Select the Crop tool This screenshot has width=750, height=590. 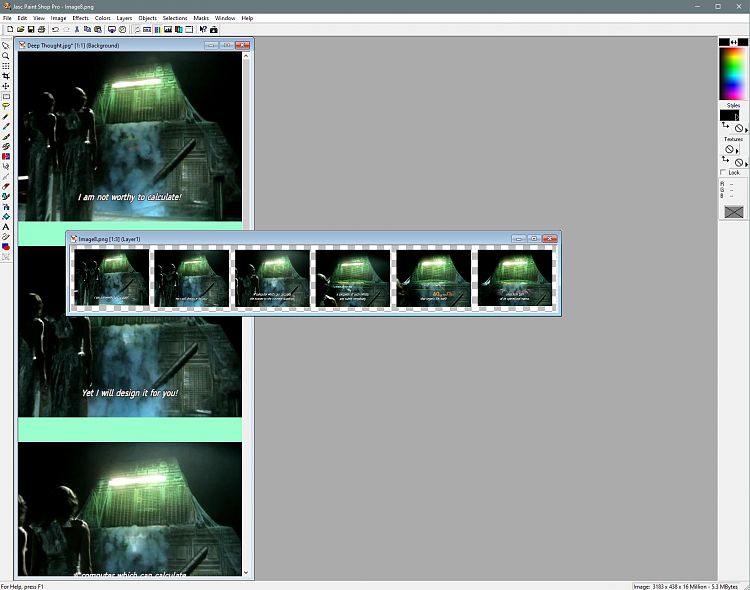click(x=6, y=76)
